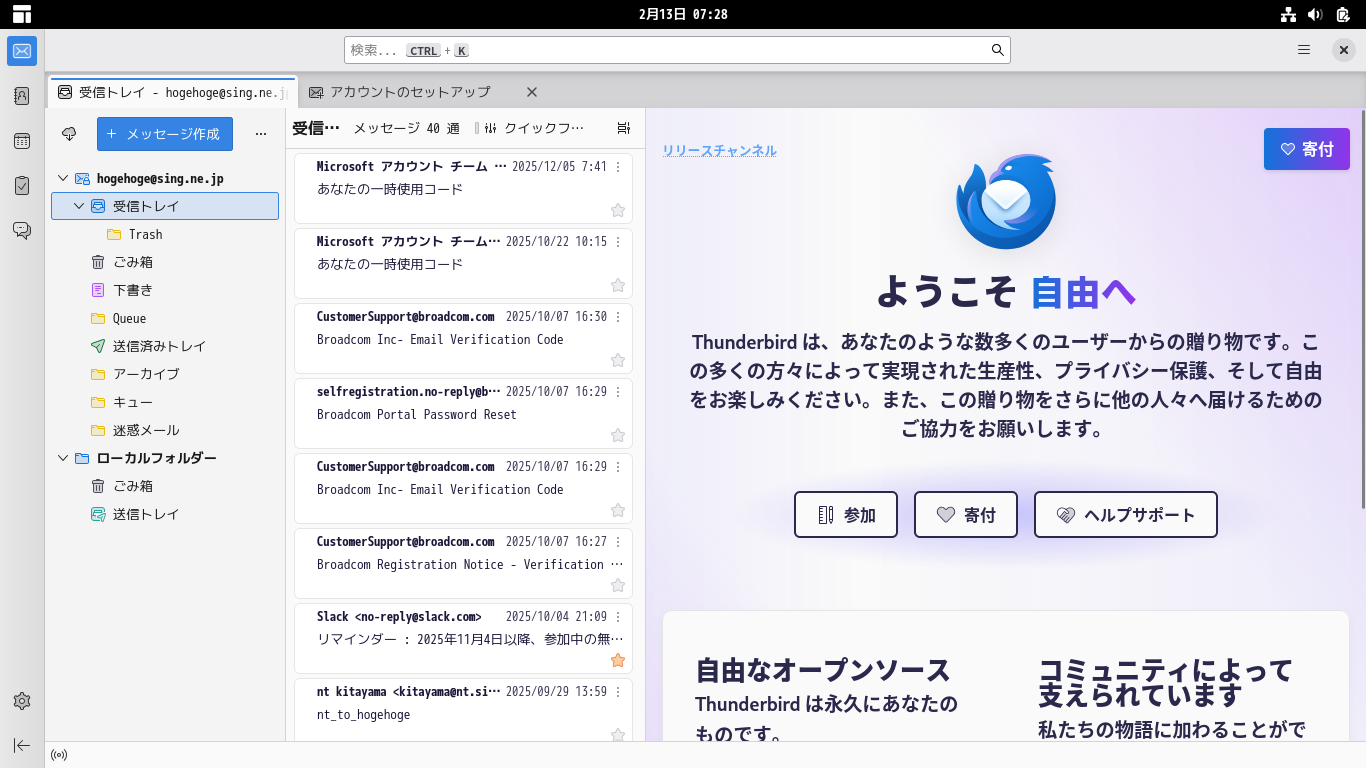Image resolution: width=1366 pixels, height=768 pixels.
Task: Open the Address Book space
Action: 22,96
